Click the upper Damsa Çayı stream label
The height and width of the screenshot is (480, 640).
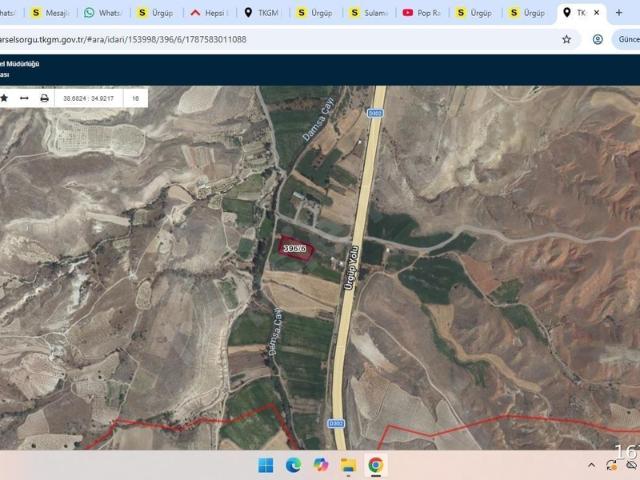tap(319, 119)
